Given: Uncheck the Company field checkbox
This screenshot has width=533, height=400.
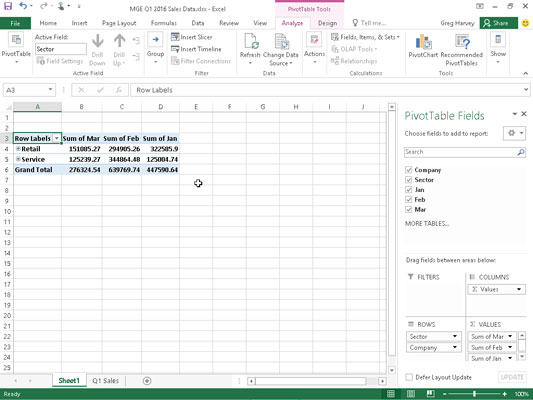Looking at the screenshot, I should pyautogui.click(x=409, y=170).
